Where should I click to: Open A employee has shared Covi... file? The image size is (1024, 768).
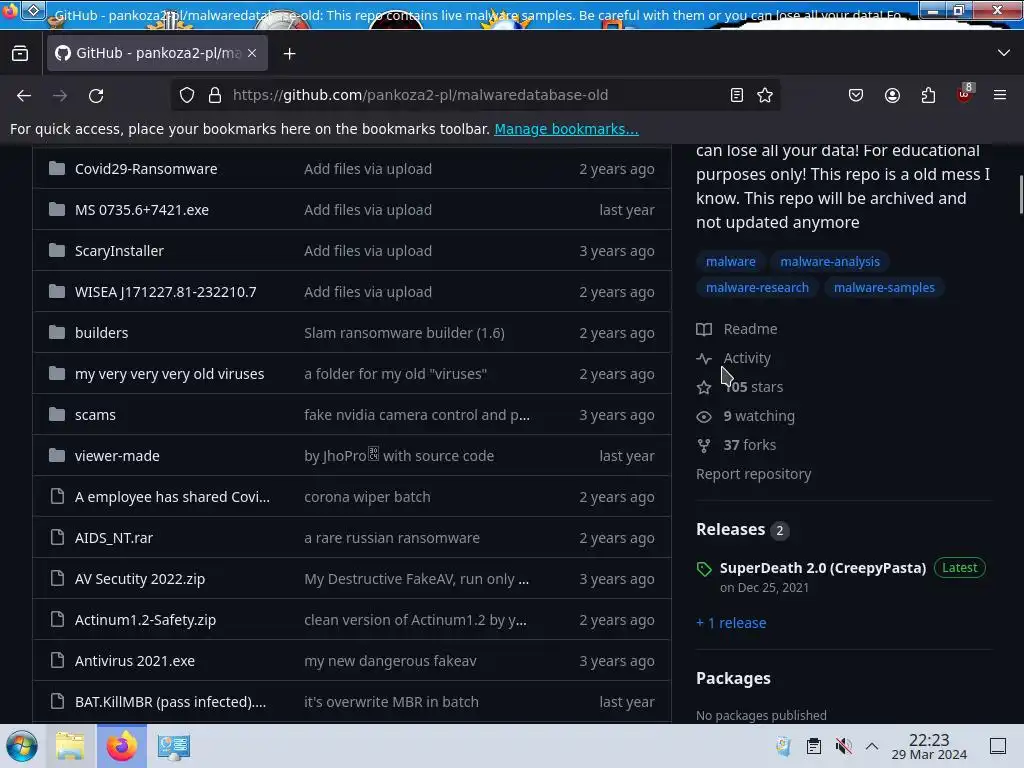pos(172,497)
